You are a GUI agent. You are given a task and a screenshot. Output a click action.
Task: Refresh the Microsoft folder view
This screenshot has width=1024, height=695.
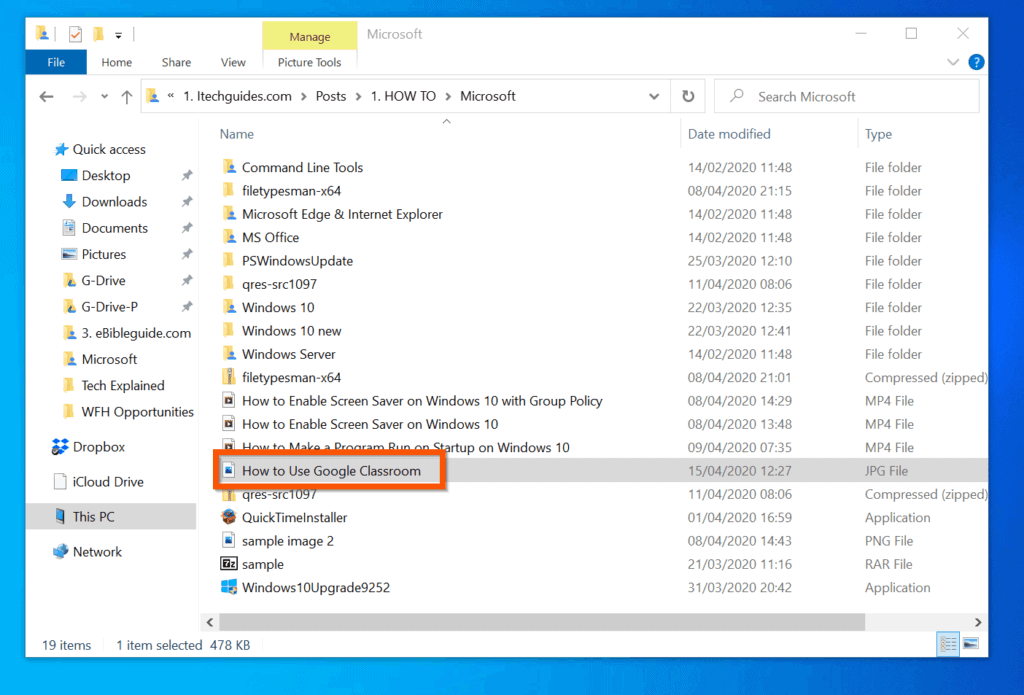689,96
